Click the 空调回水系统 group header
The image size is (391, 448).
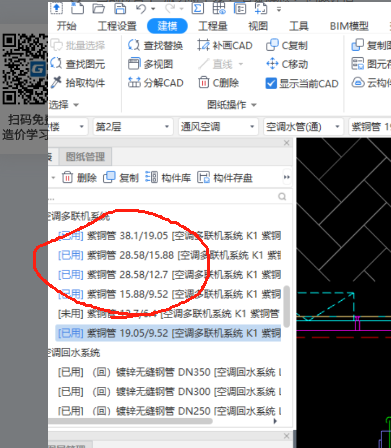tap(74, 353)
